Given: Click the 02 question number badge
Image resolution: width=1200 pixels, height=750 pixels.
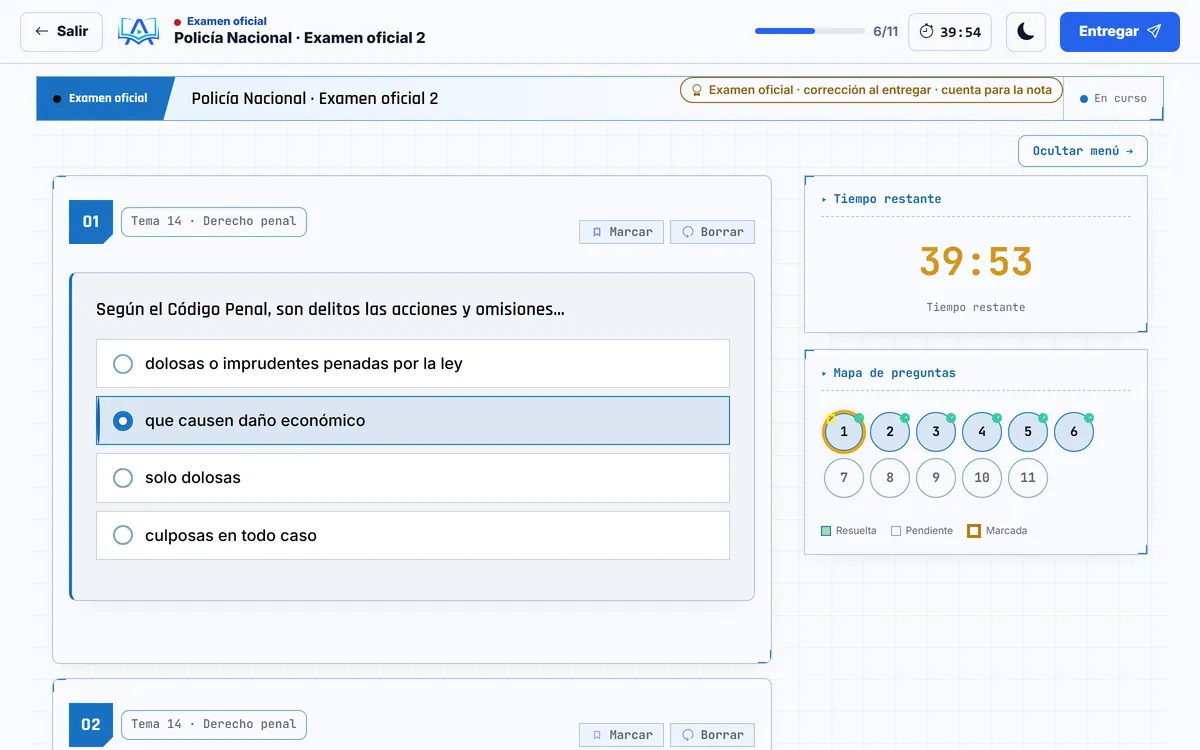Looking at the screenshot, I should [91, 725].
